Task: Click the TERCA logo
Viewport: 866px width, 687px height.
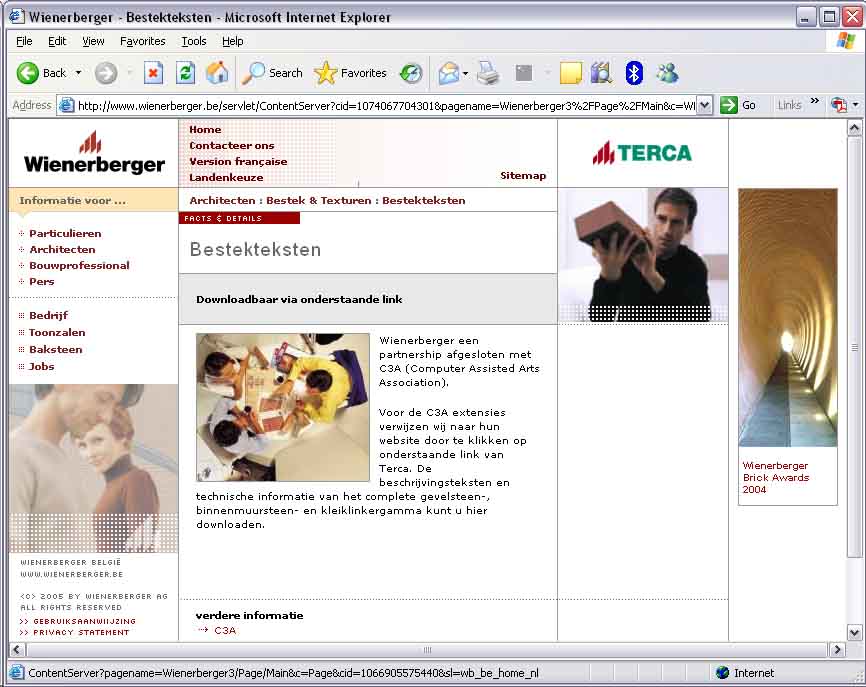Action: [642, 153]
